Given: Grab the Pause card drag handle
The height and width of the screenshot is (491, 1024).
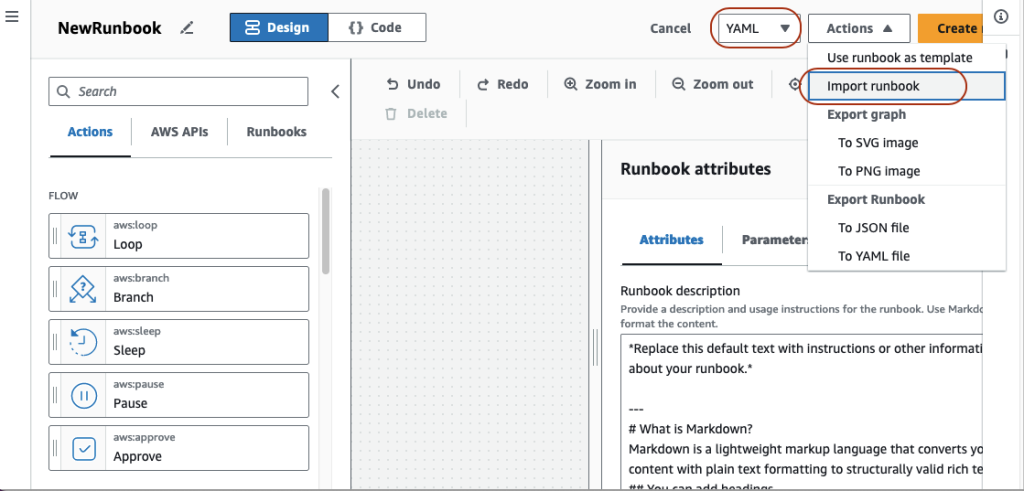Looking at the screenshot, I should (55, 395).
